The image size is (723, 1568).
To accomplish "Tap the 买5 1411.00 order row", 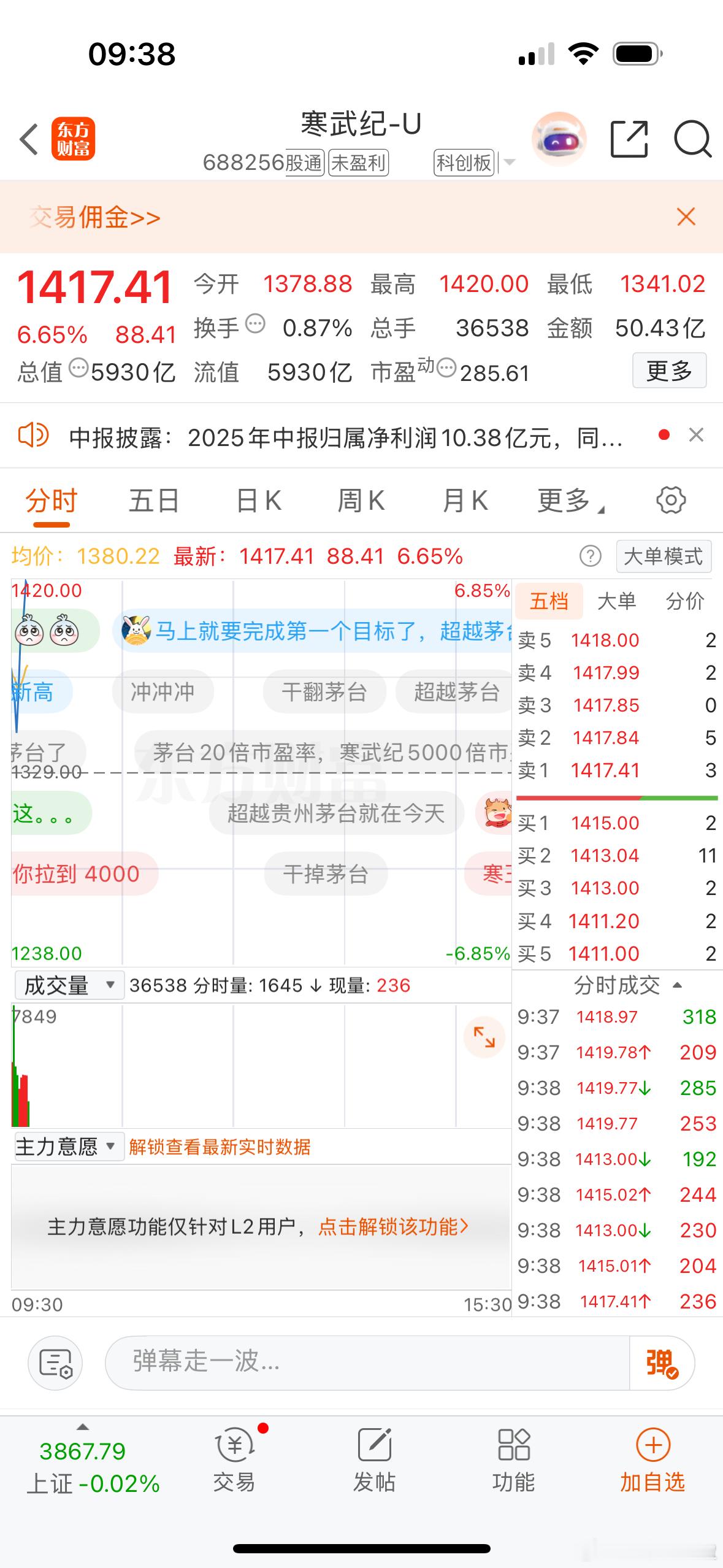I will (617, 953).
